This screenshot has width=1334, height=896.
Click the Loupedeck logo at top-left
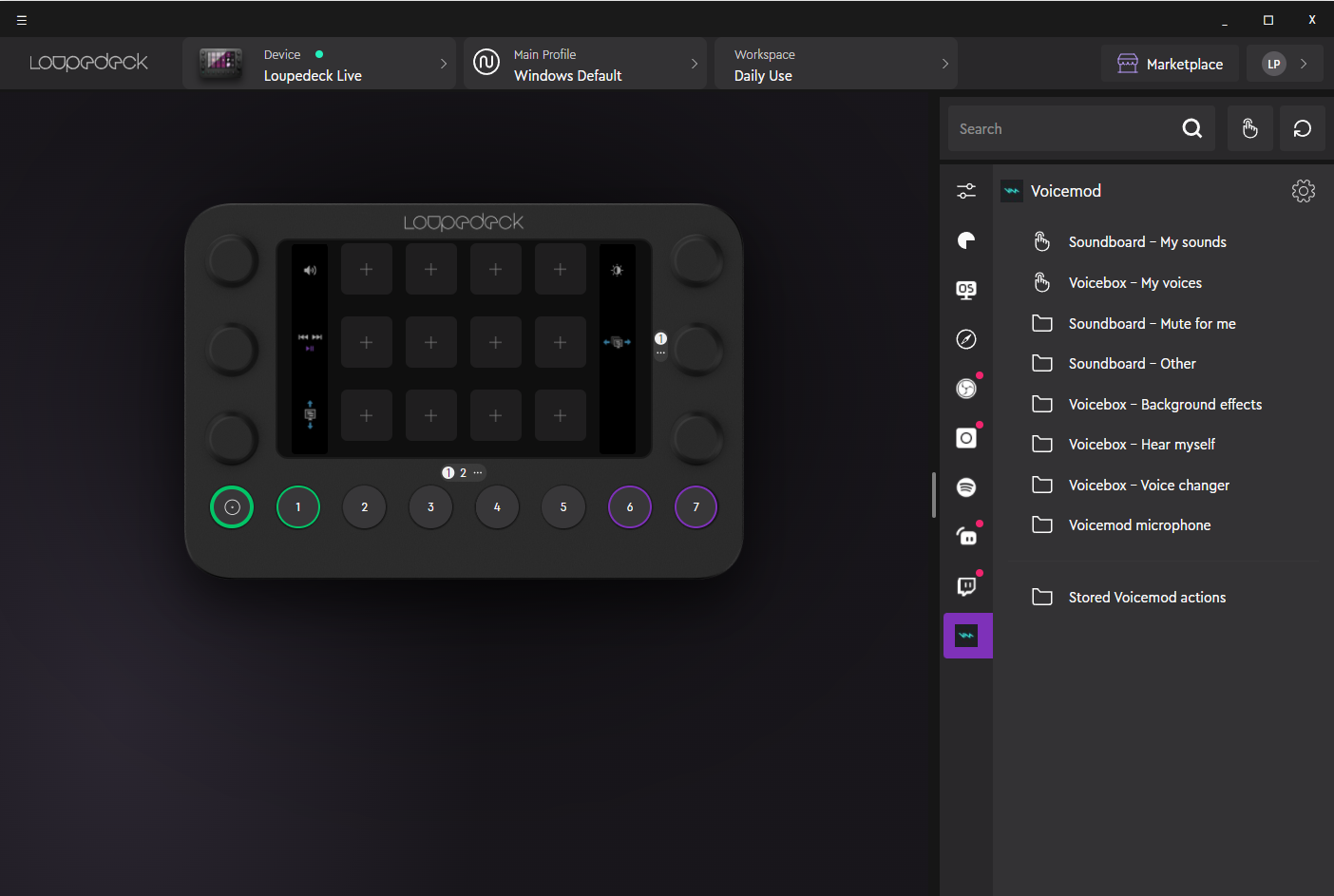click(88, 63)
